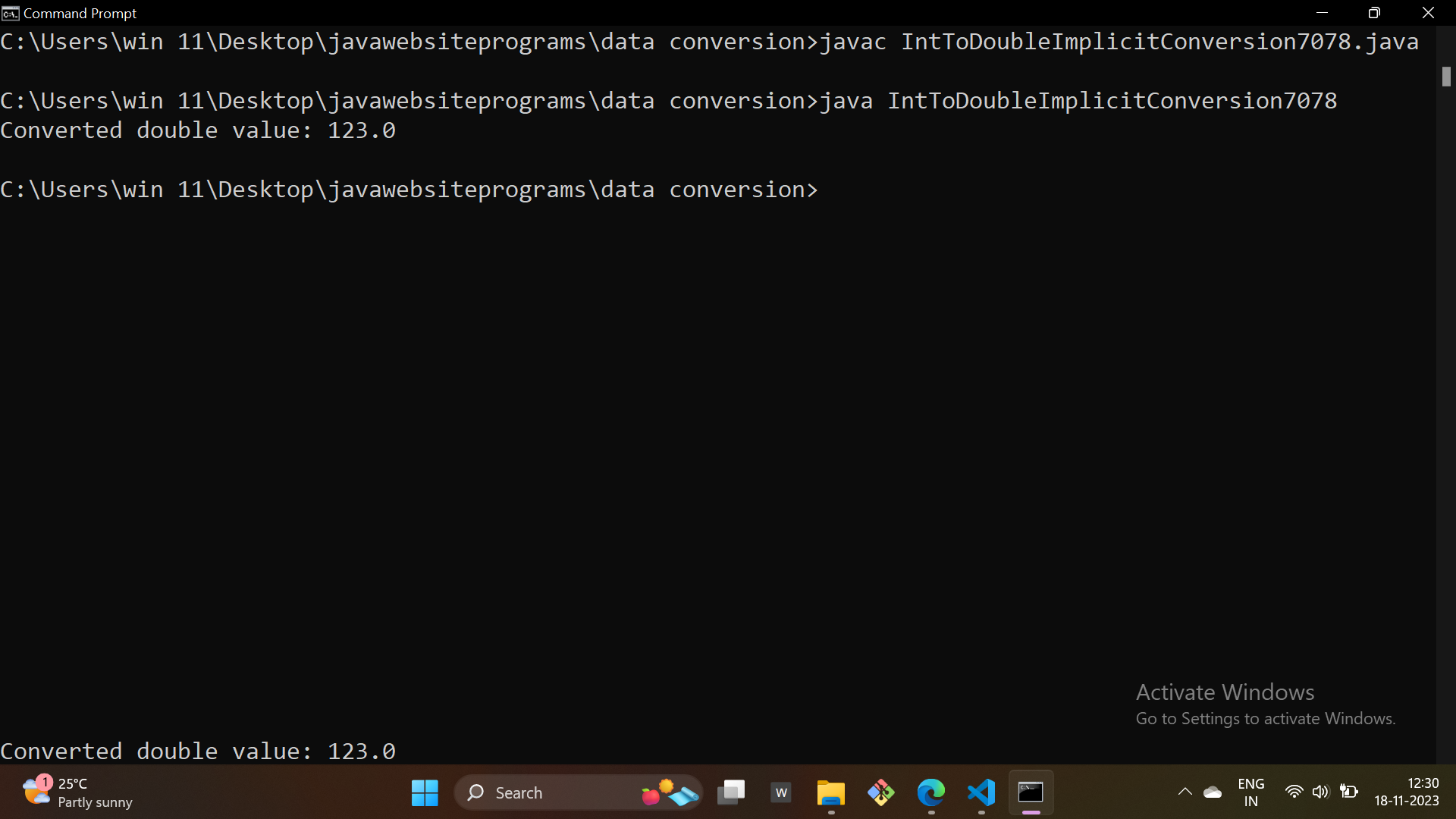This screenshot has height=819, width=1456.
Task: Switch to Visual Studio Code
Action: 981,792
